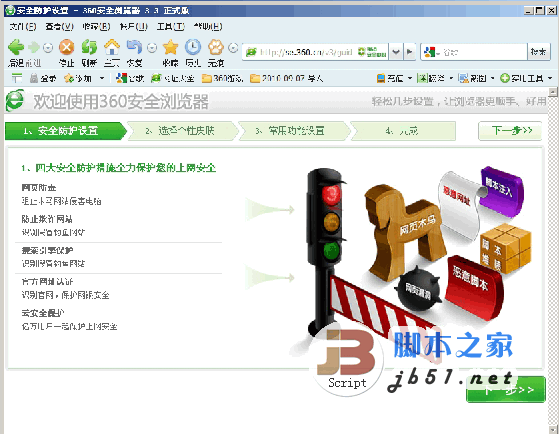The height and width of the screenshot is (434, 559).
Task: Open Favorites with the star icon
Action: [170, 47]
